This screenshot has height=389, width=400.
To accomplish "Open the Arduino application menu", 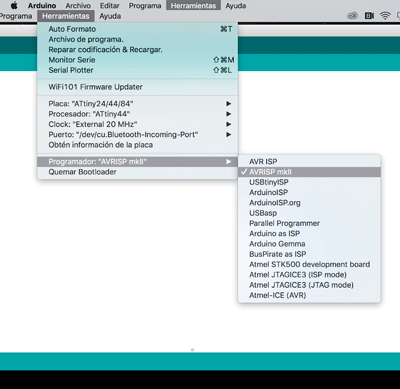I will click(x=42, y=6).
